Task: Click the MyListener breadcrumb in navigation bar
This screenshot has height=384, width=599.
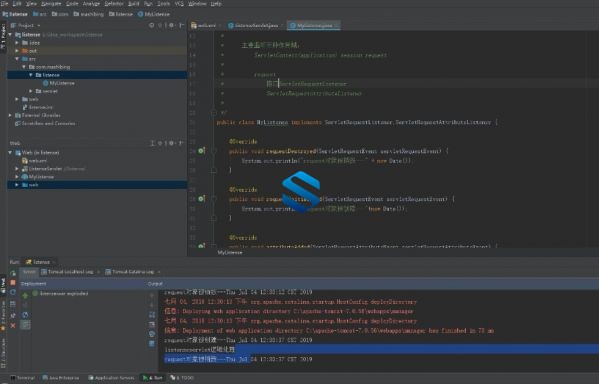Action: point(154,14)
